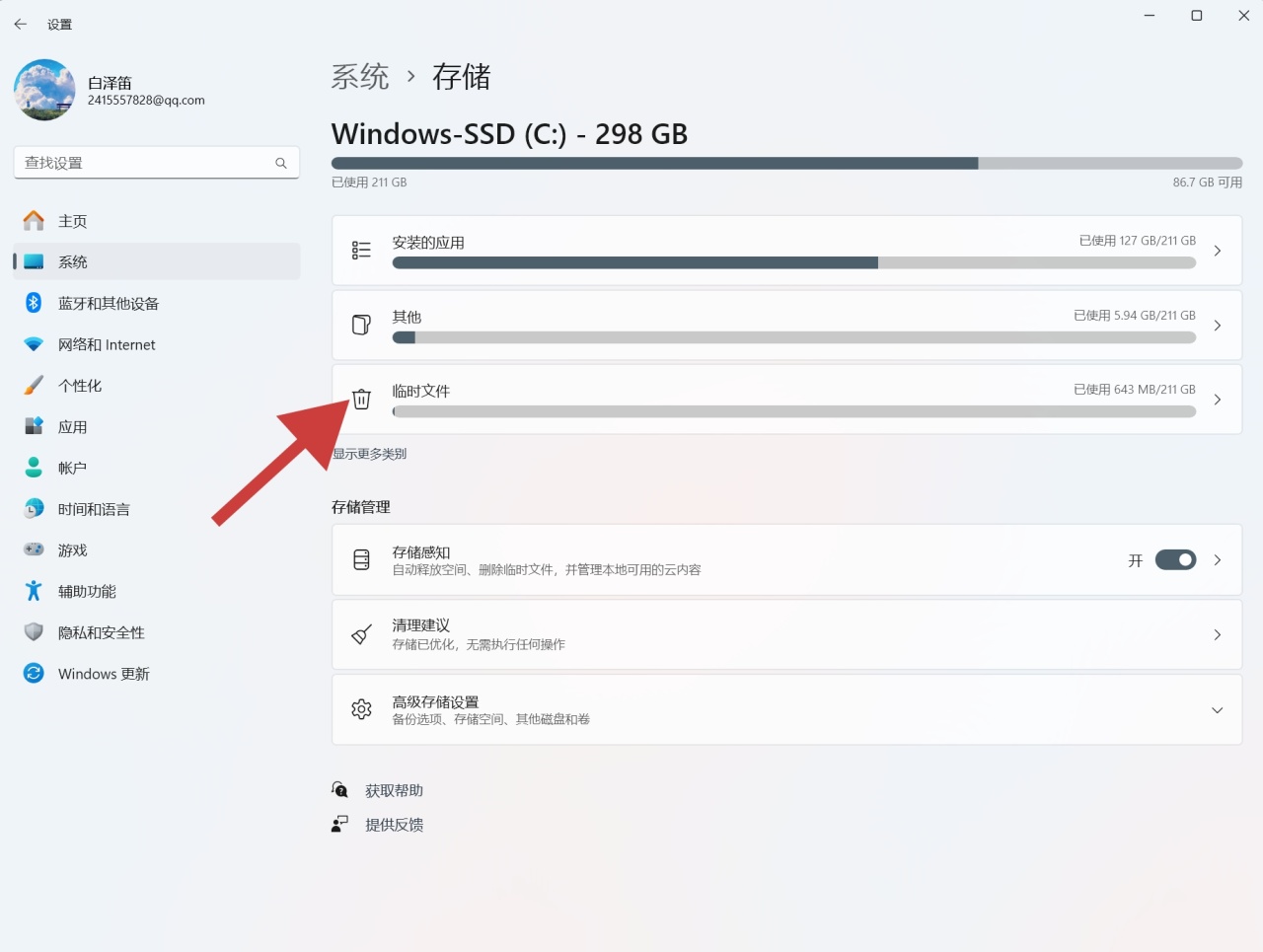Viewport: 1263px width, 952px height.
Task: Click the 辅助功能 accessibility icon
Action: (34, 591)
